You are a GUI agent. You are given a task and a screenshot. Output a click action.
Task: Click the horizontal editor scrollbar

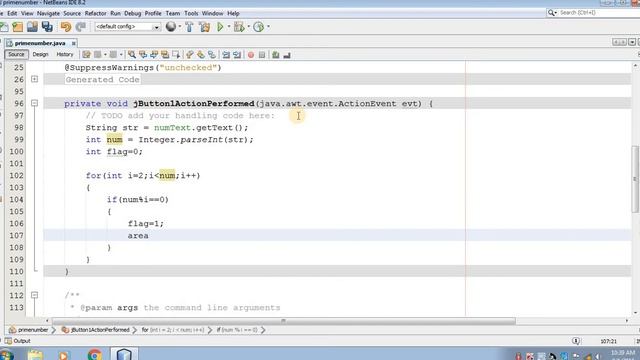[284, 321]
